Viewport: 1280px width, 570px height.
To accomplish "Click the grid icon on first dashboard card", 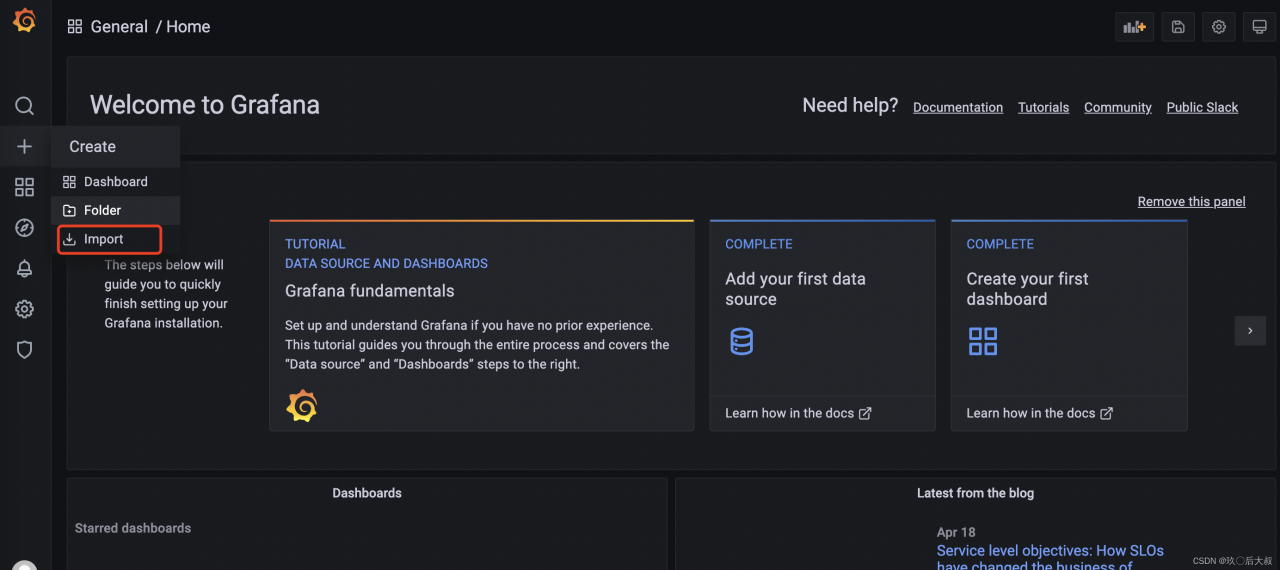I will (x=983, y=342).
